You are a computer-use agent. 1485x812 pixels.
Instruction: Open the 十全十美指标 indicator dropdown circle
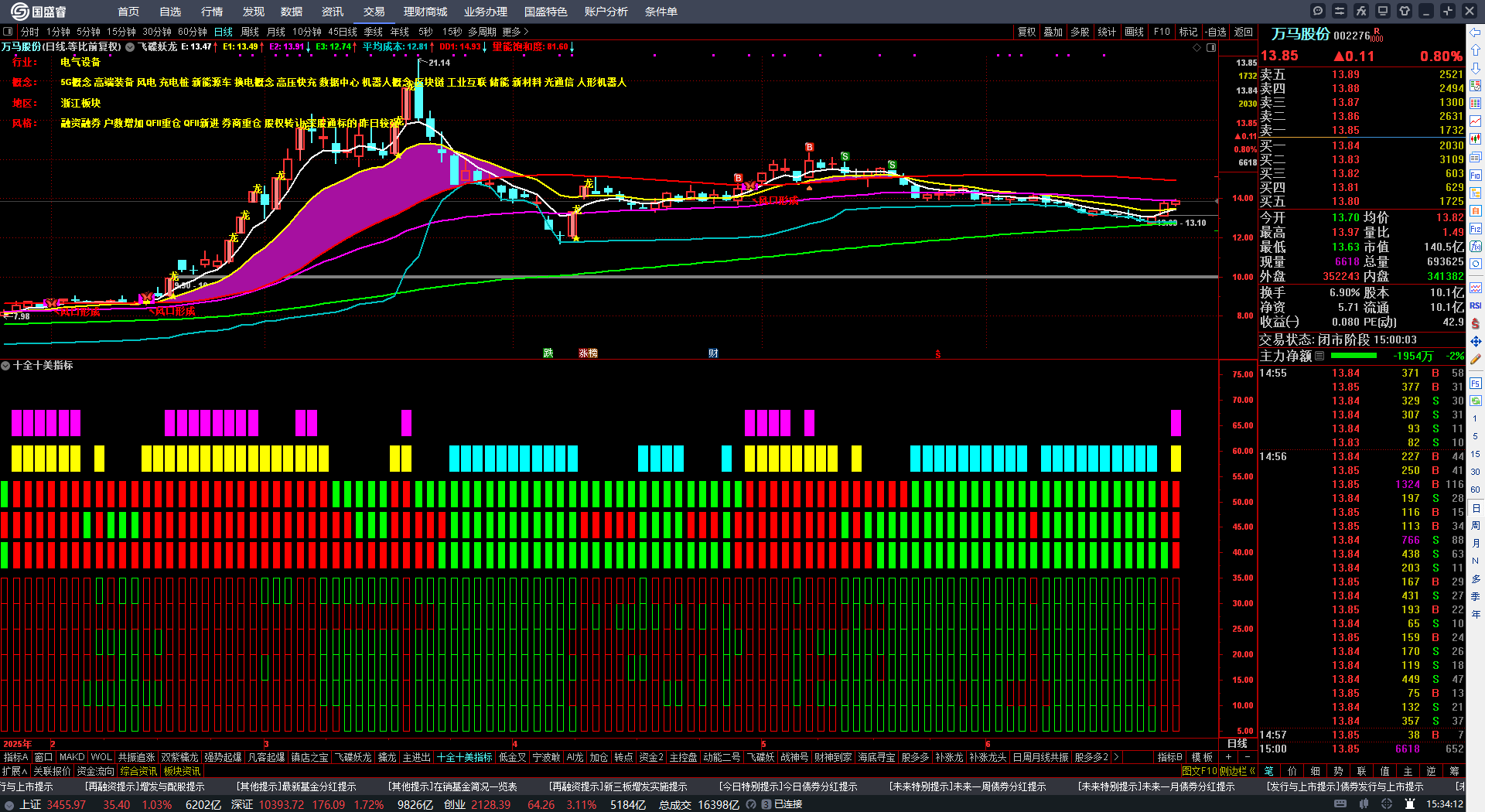pos(5,366)
